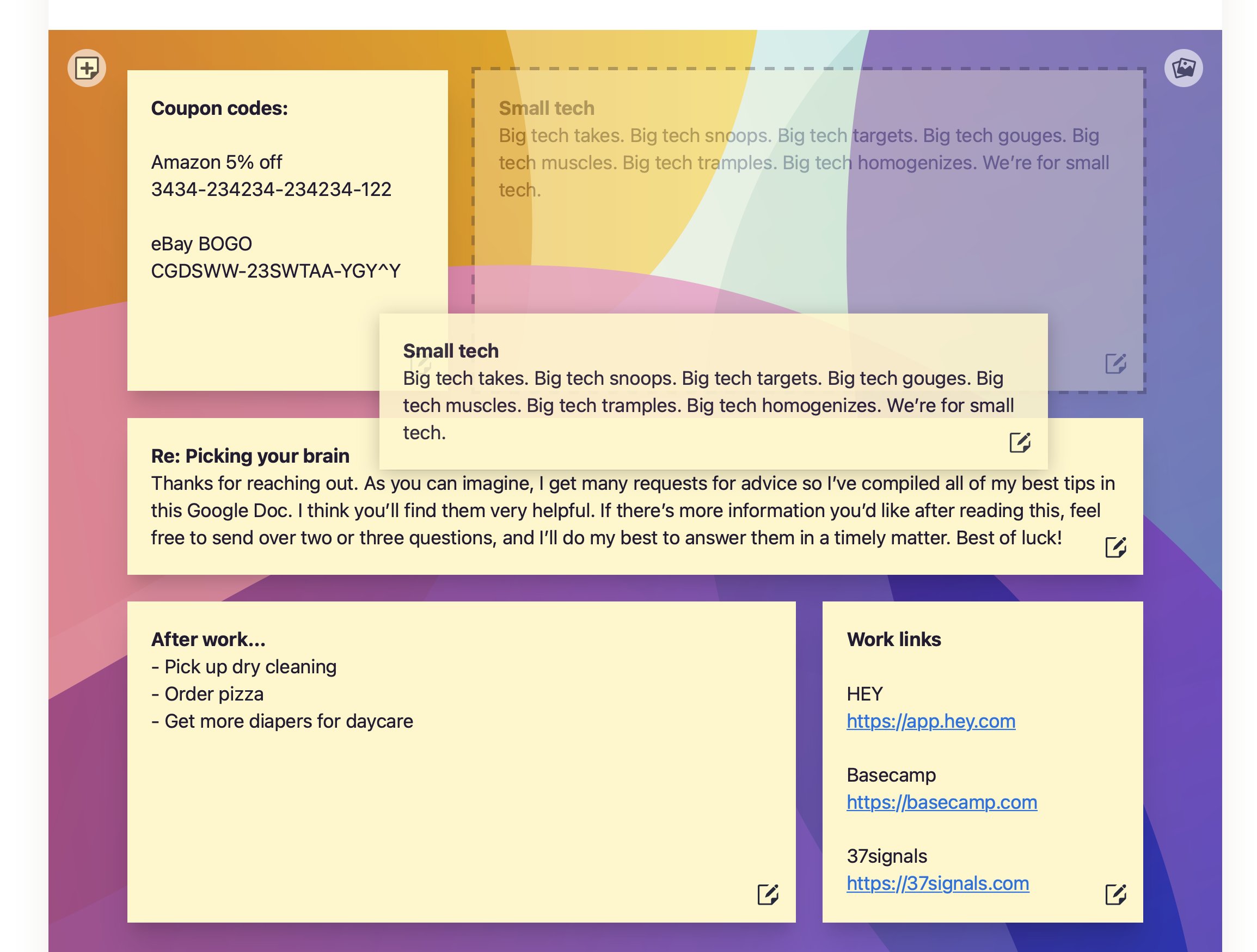The width and height of the screenshot is (1257, 952).
Task: Click the 'After work...' note heading
Action: point(208,640)
